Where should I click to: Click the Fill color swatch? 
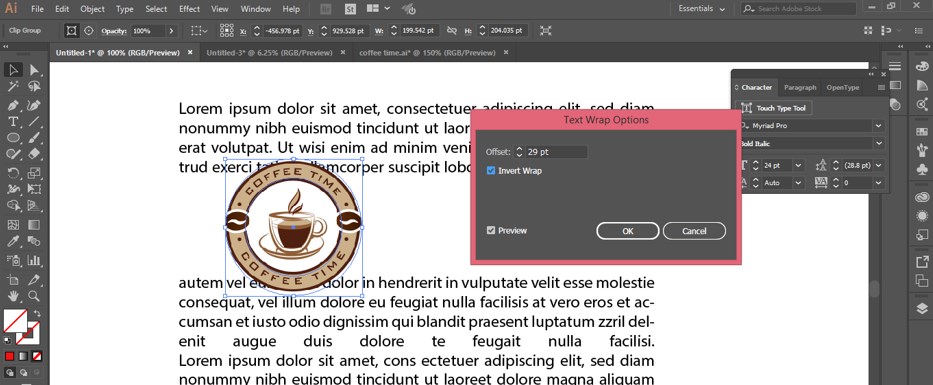(15, 321)
